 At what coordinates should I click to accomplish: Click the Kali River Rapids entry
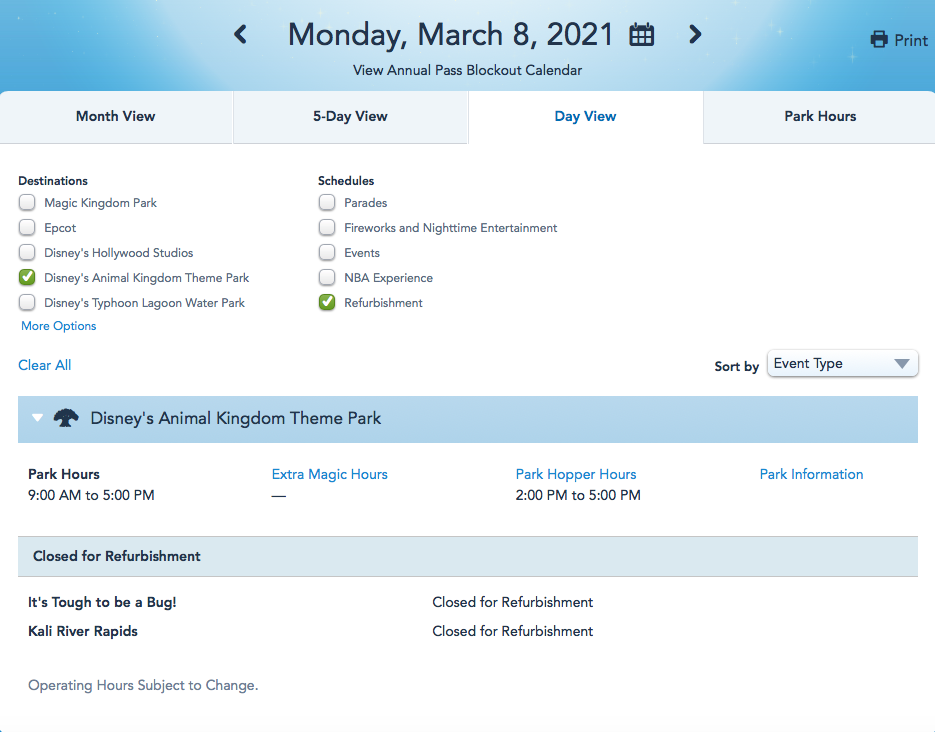pos(83,631)
